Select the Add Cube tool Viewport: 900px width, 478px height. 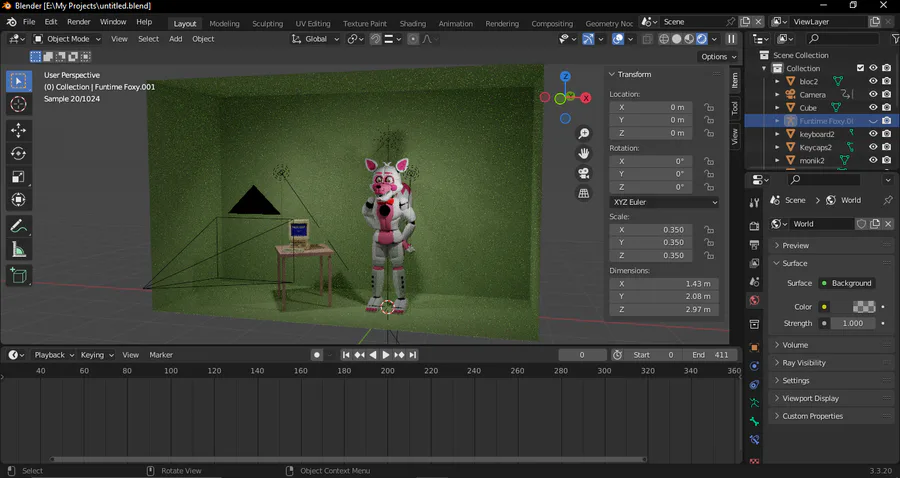18,275
